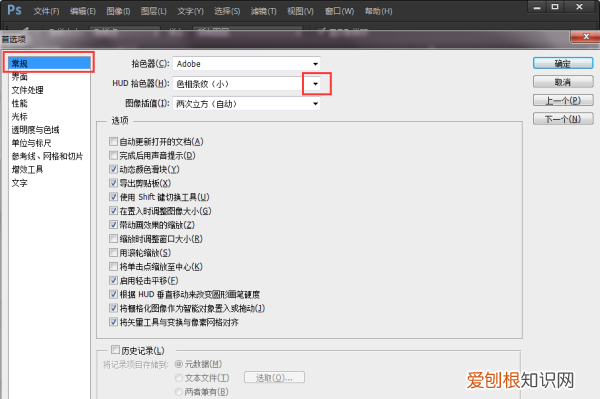Toggle 将矢量工具与变换与像素网格对齐 checkbox
600x399 pixels.
[113, 322]
